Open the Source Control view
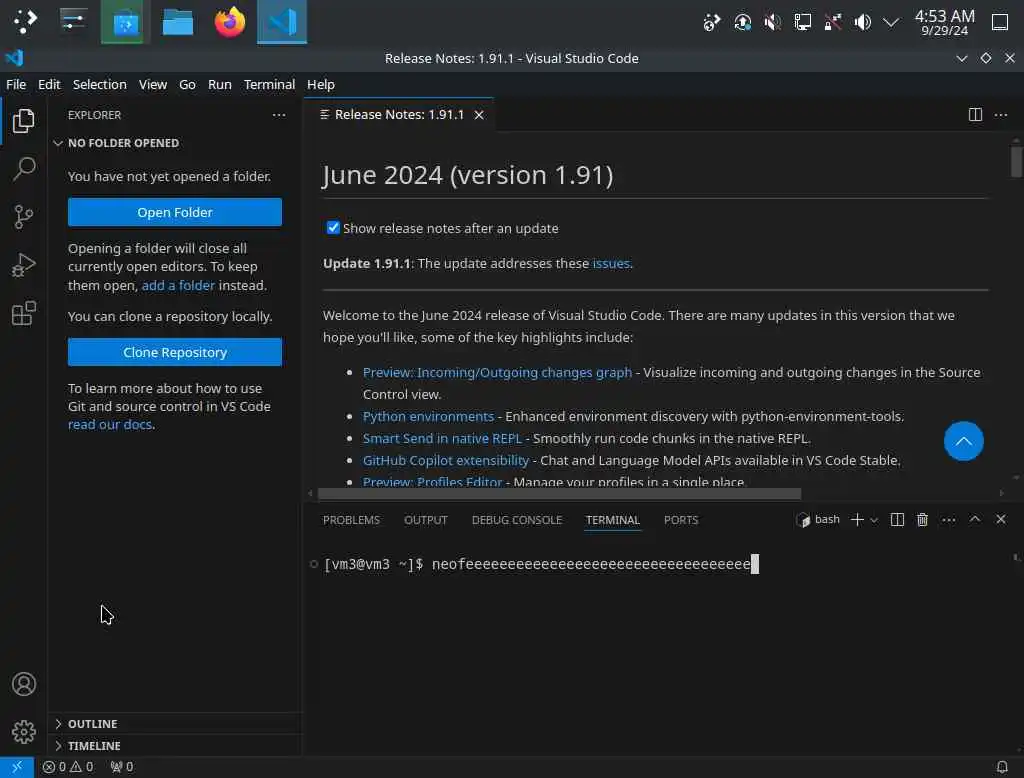Image resolution: width=1024 pixels, height=778 pixels. [24, 217]
